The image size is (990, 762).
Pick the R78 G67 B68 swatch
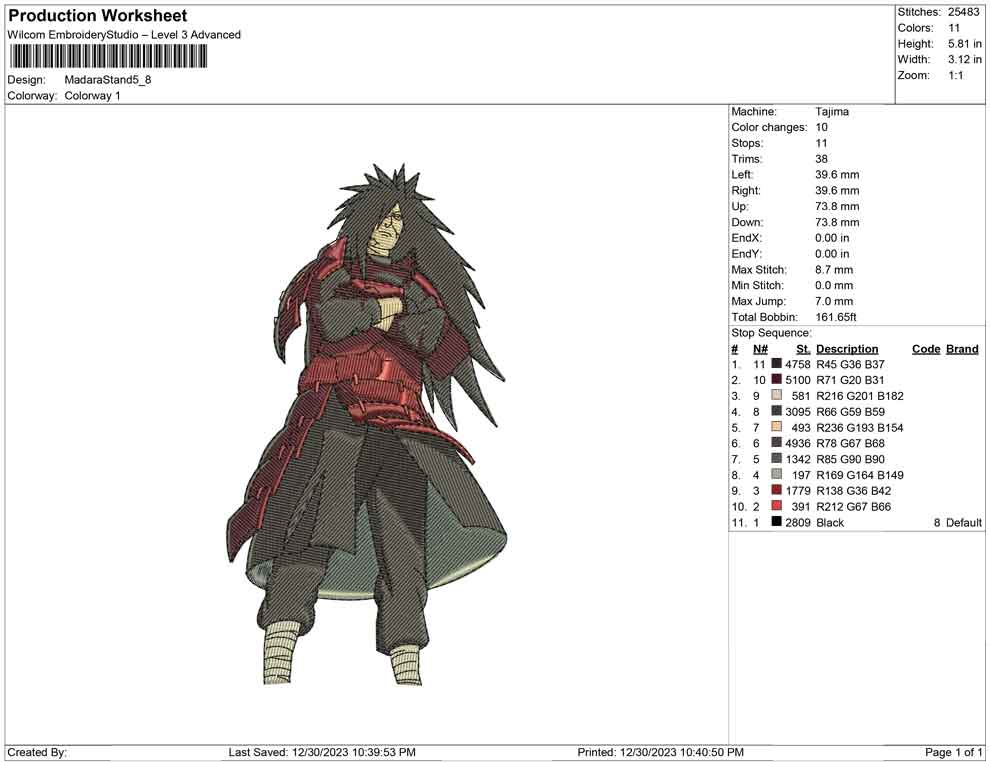click(x=777, y=443)
